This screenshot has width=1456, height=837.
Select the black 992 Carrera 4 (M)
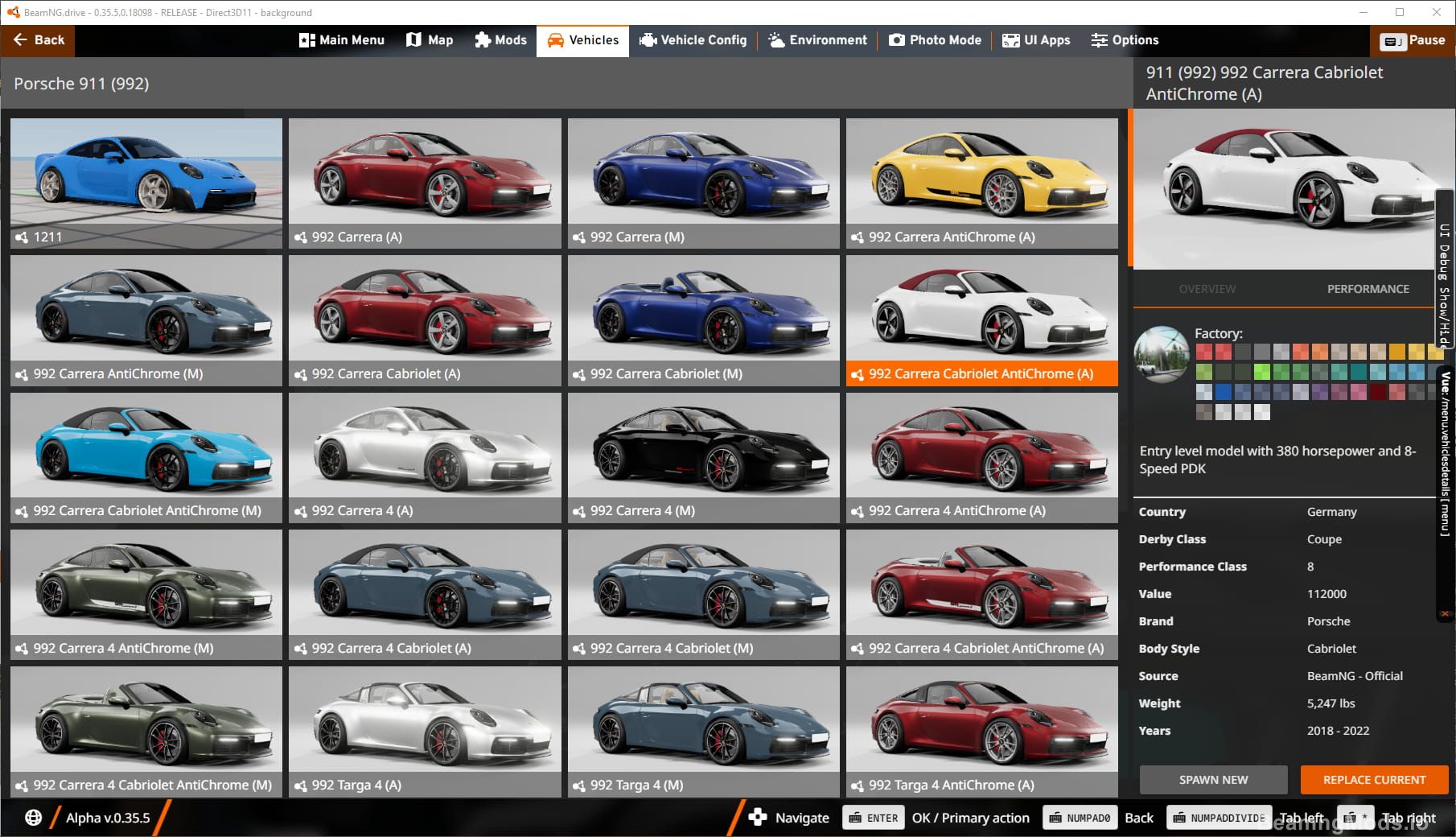click(704, 457)
